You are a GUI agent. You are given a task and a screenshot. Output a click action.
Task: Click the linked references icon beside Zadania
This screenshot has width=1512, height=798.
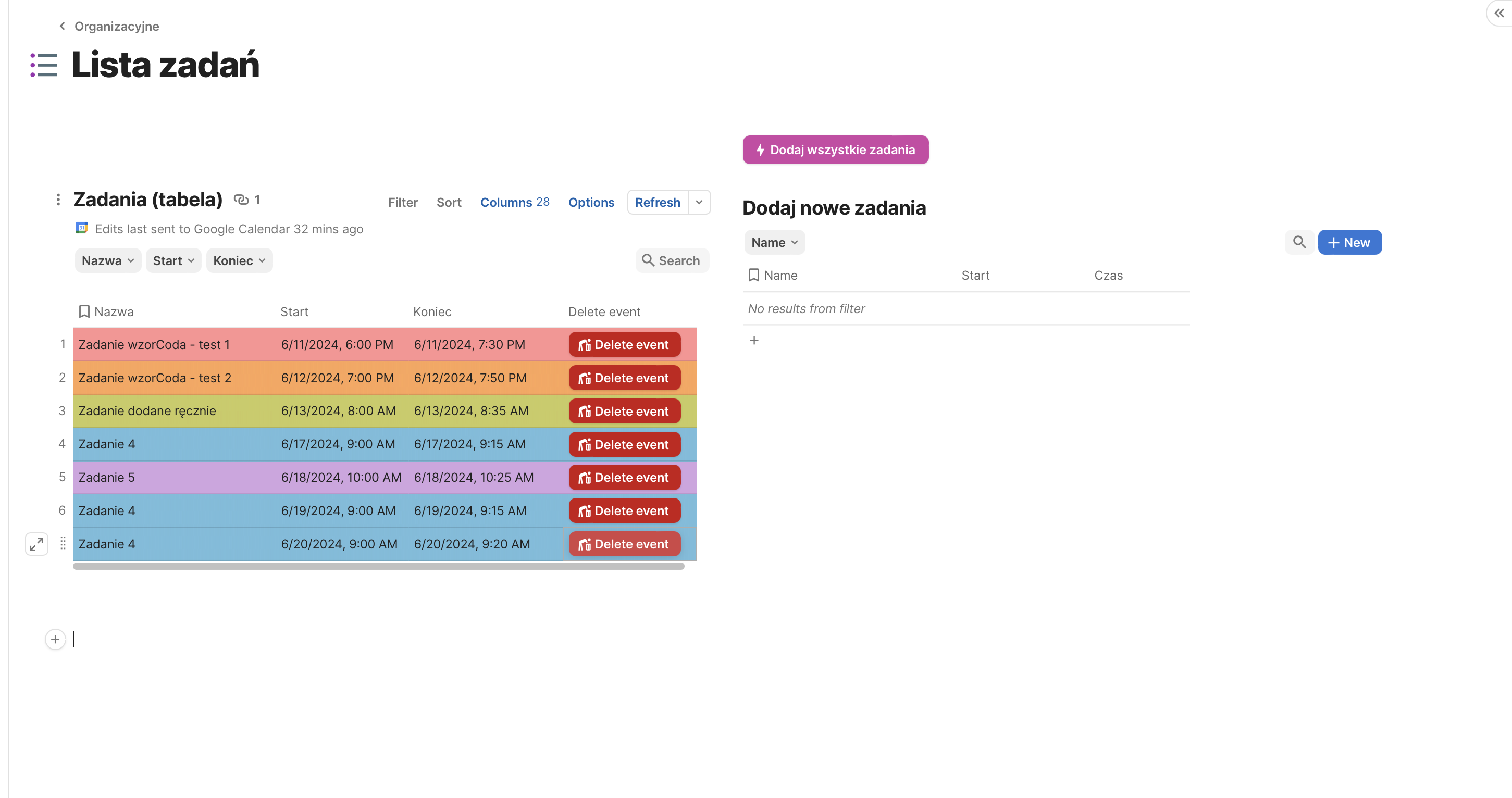pos(241,199)
